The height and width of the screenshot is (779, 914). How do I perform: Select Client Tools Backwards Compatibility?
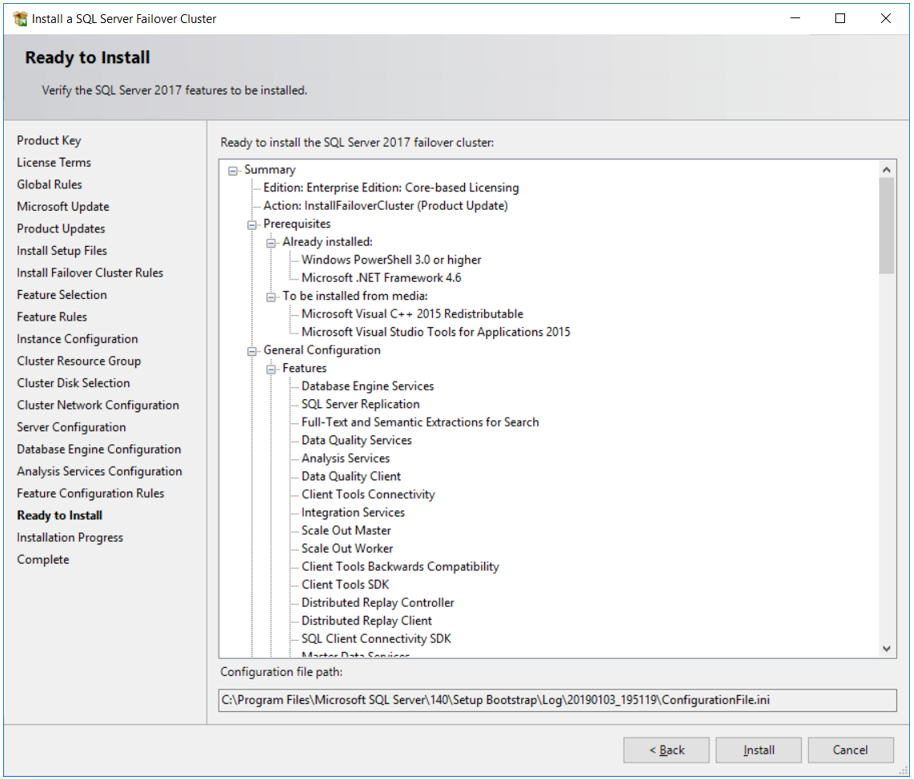pyautogui.click(x=400, y=567)
